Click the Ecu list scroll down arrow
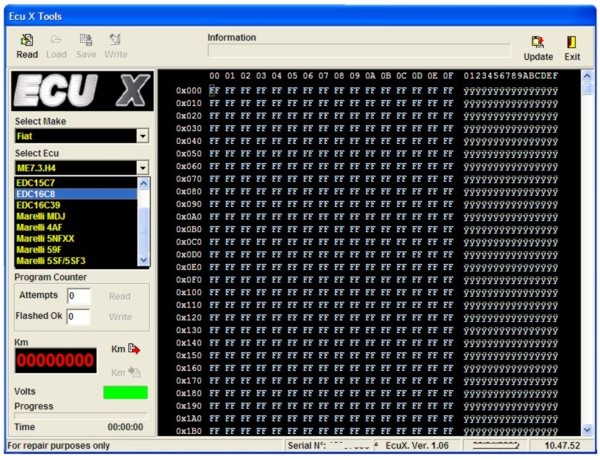600x460 pixels. 143,260
